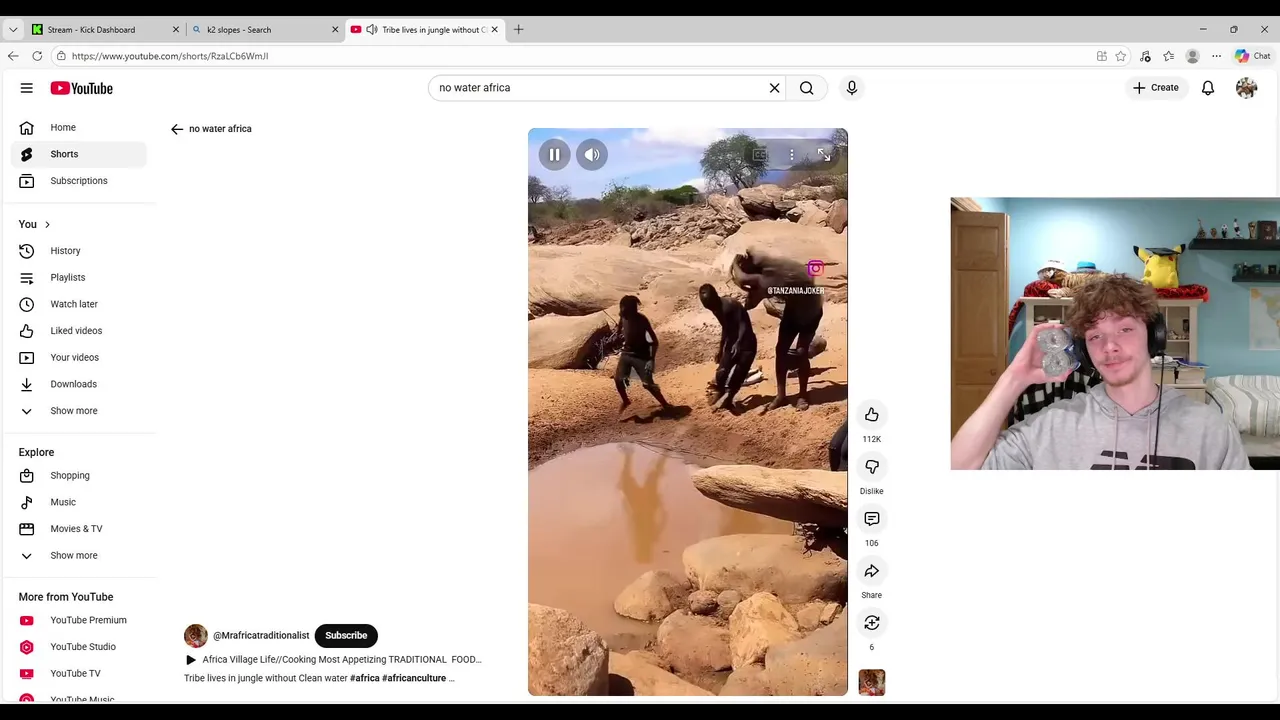Open the browser media control icon
1280x720 pixels.
1145,56
